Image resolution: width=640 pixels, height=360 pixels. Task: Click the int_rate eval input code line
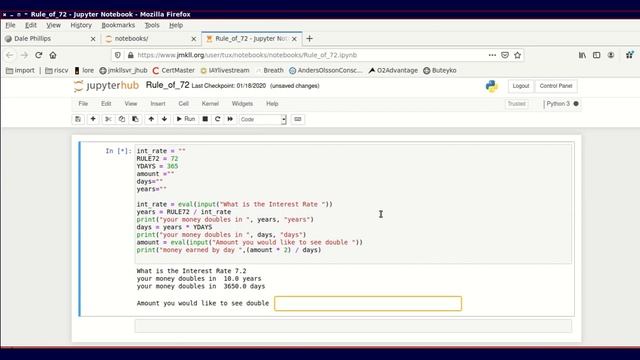click(x=234, y=204)
